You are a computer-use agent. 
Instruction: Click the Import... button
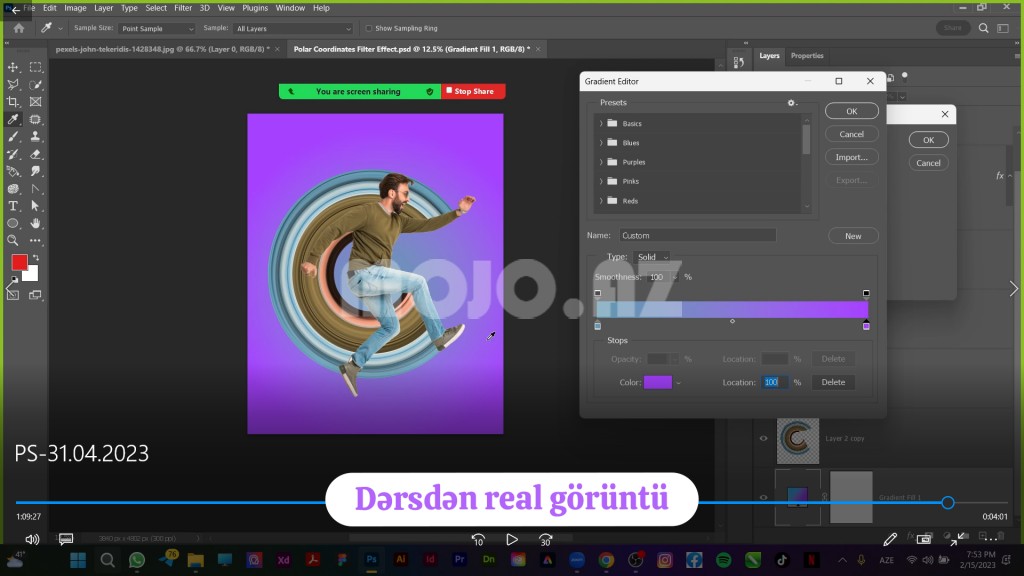852,157
